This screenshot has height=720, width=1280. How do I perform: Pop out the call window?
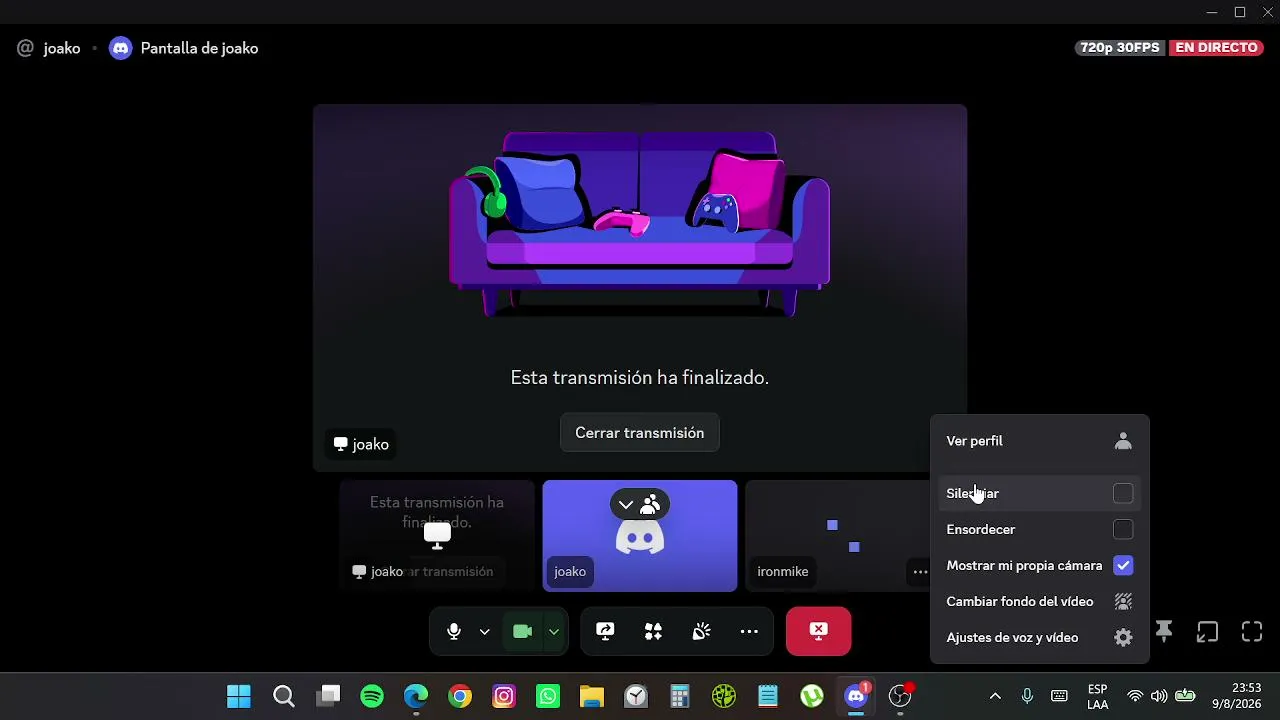(x=1208, y=631)
